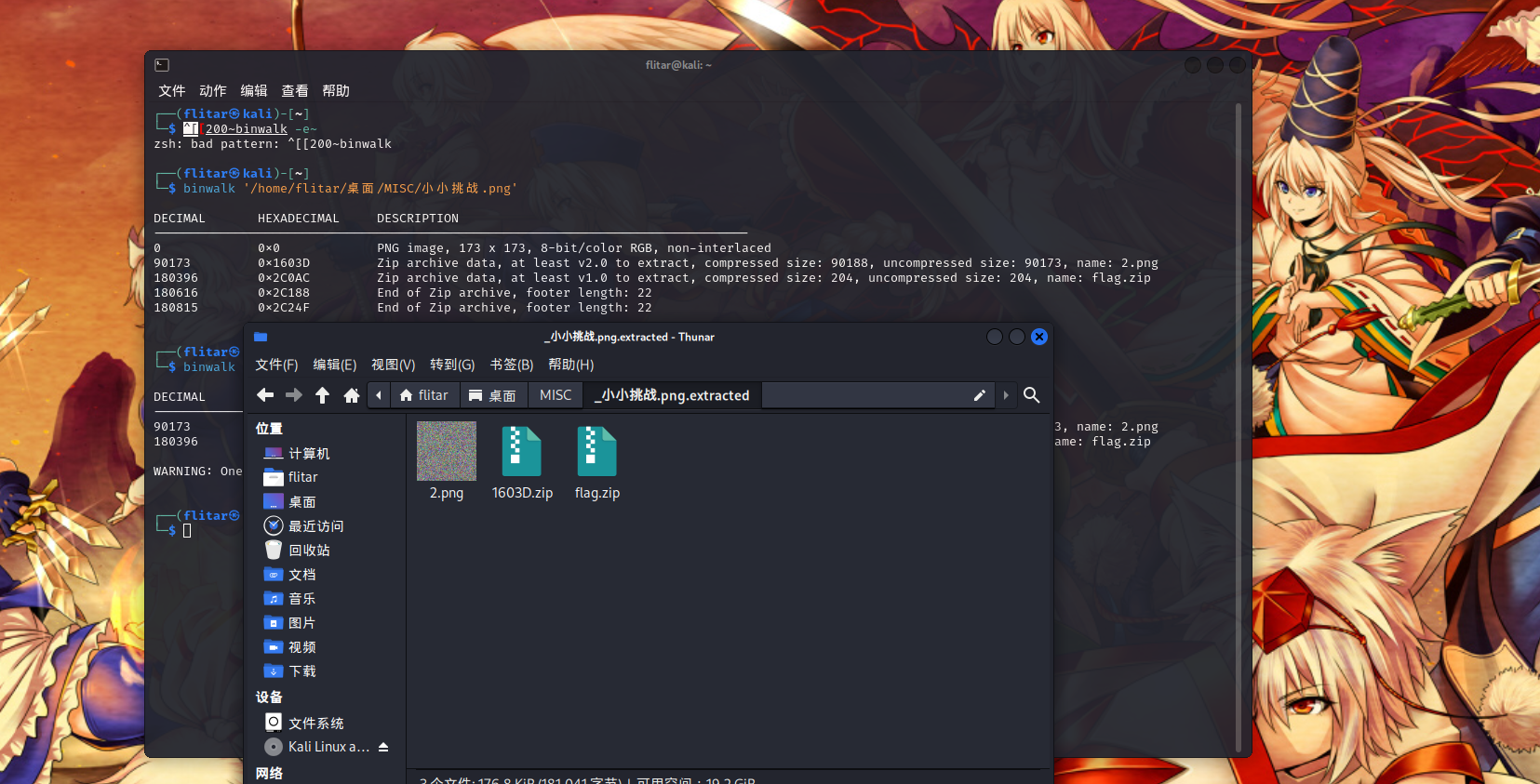Click the 桌面 path breadcrumb button

492,395
